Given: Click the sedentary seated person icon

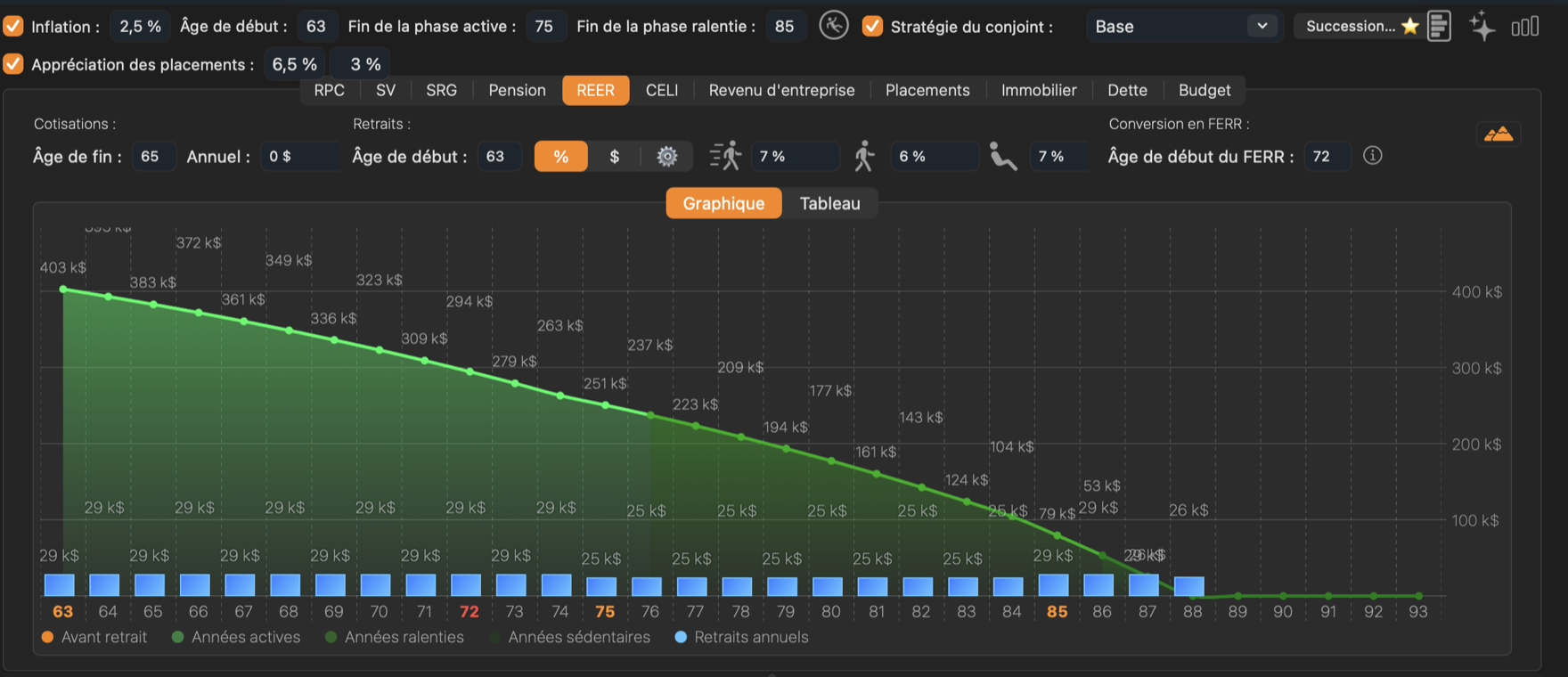Looking at the screenshot, I should coord(1003,157).
